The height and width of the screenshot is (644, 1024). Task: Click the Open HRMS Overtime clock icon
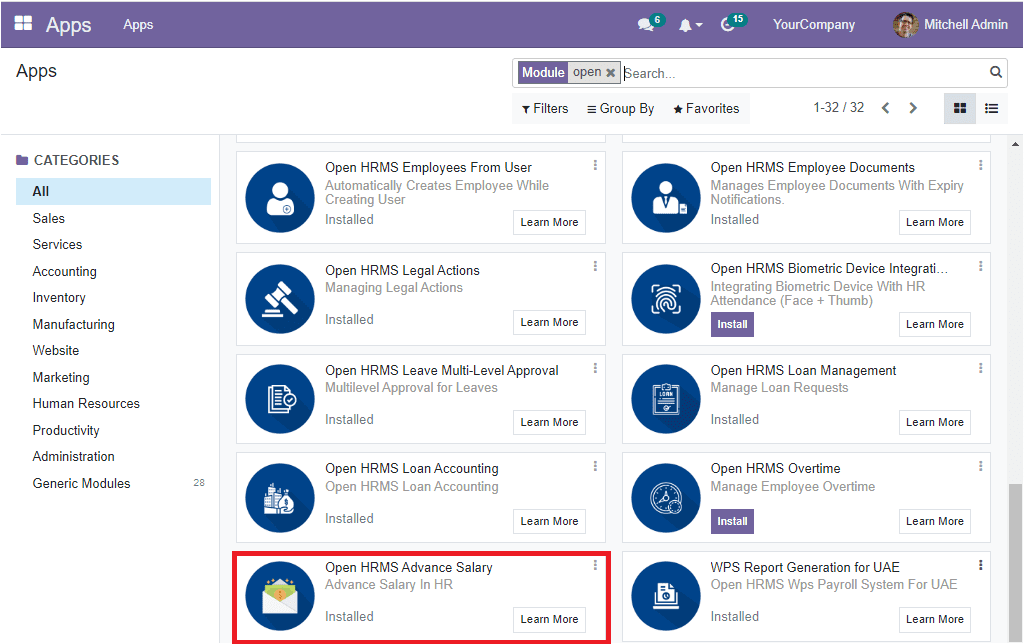pos(666,498)
